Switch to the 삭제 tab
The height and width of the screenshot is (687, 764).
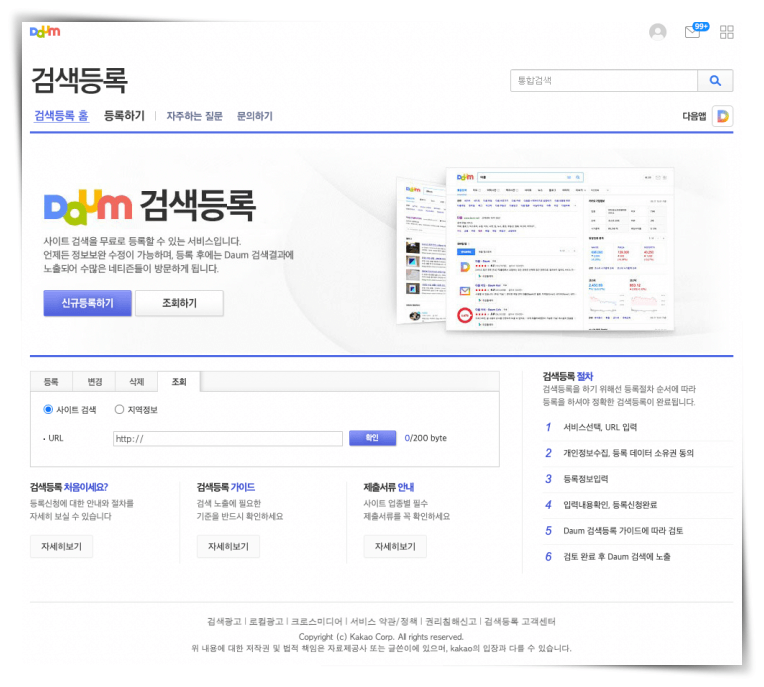point(136,382)
